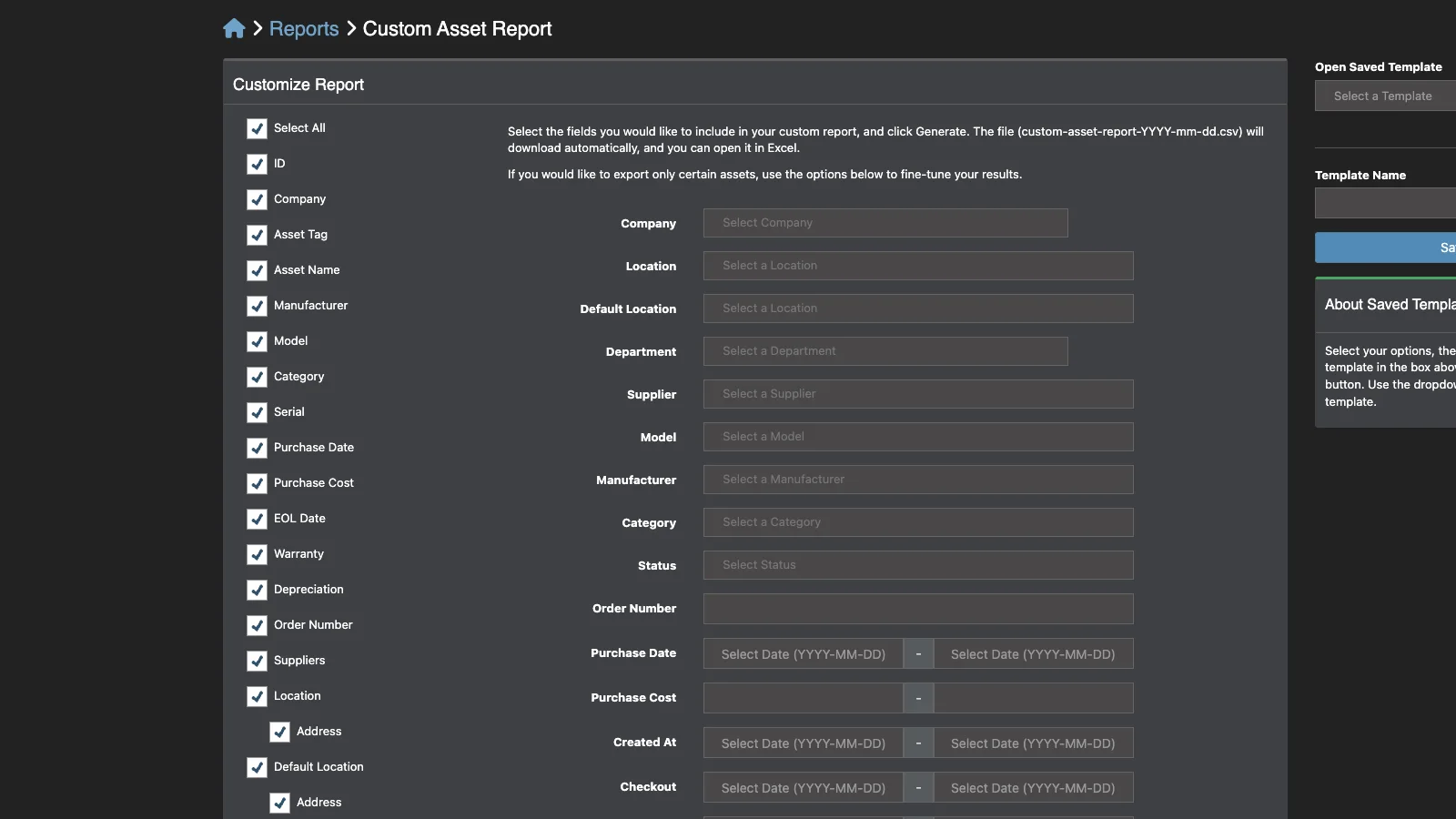Disable the Manufacturer field checkbox
This screenshot has height=819, width=1456.
click(x=257, y=306)
